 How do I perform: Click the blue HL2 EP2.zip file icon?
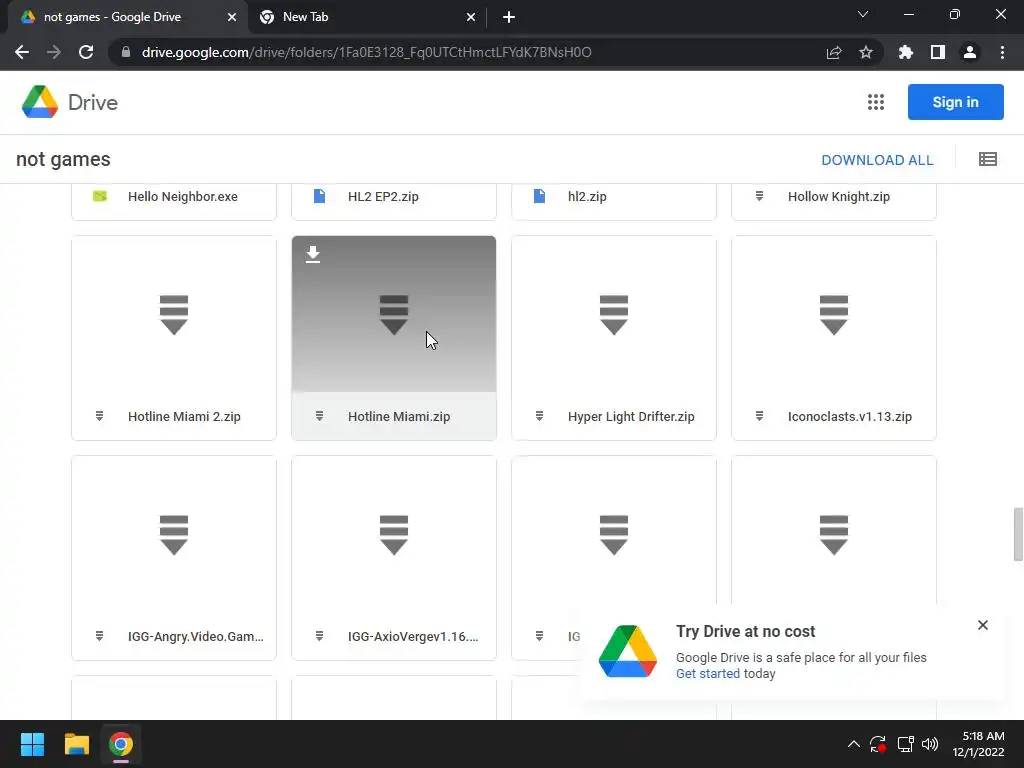[319, 196]
